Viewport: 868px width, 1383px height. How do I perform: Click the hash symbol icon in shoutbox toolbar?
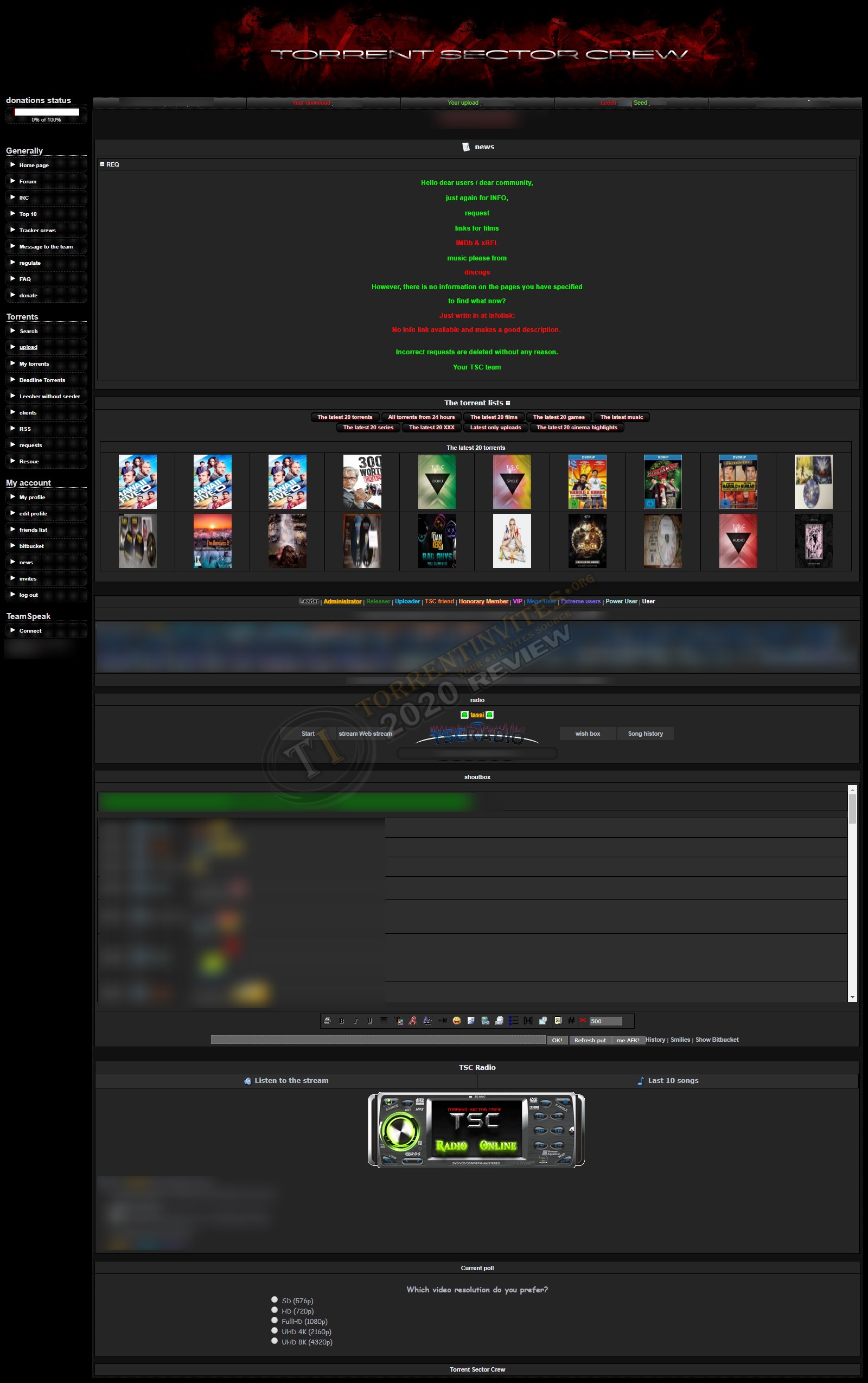click(571, 1020)
